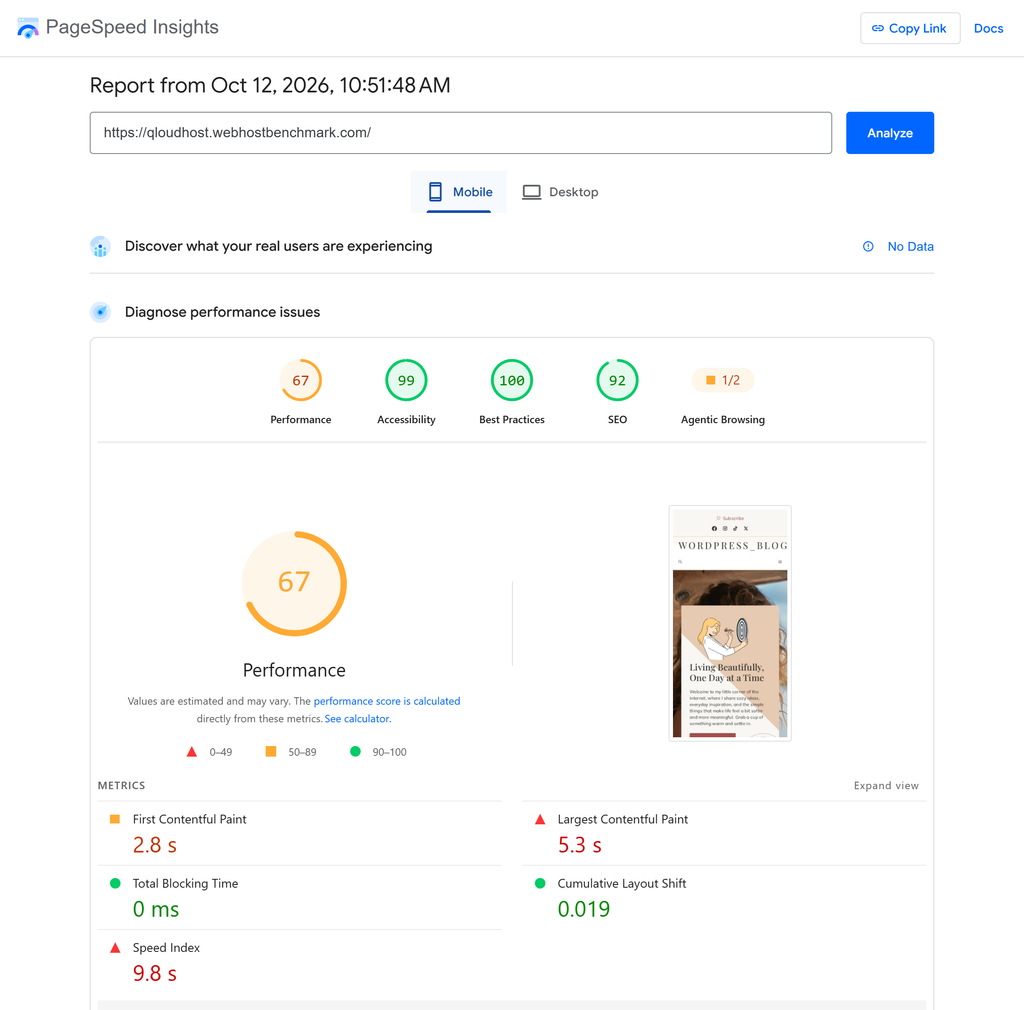The height and width of the screenshot is (1010, 1024).
Task: Click the red triangle 0–49 legend icon
Action: coord(191,751)
